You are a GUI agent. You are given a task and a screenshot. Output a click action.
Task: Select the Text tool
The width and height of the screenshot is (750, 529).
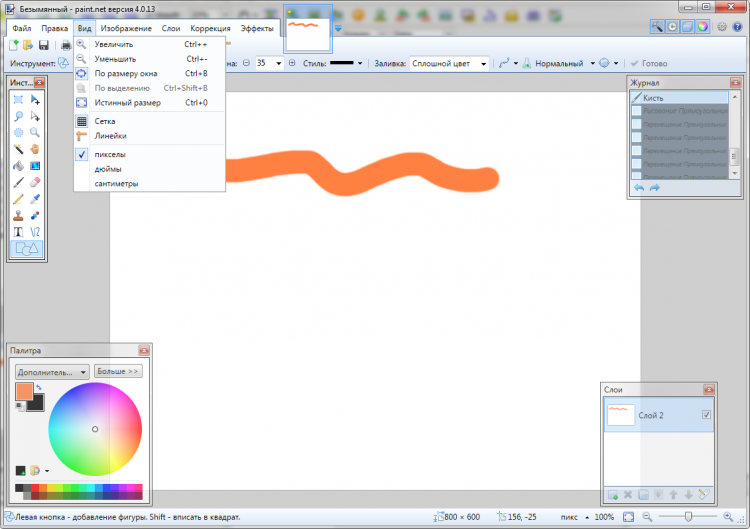(x=18, y=232)
